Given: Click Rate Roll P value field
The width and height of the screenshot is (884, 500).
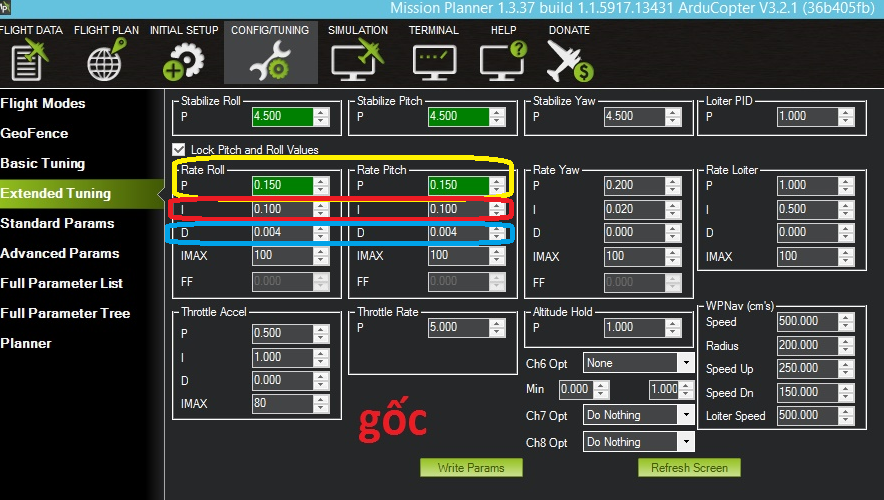Looking at the screenshot, I should (x=282, y=185).
